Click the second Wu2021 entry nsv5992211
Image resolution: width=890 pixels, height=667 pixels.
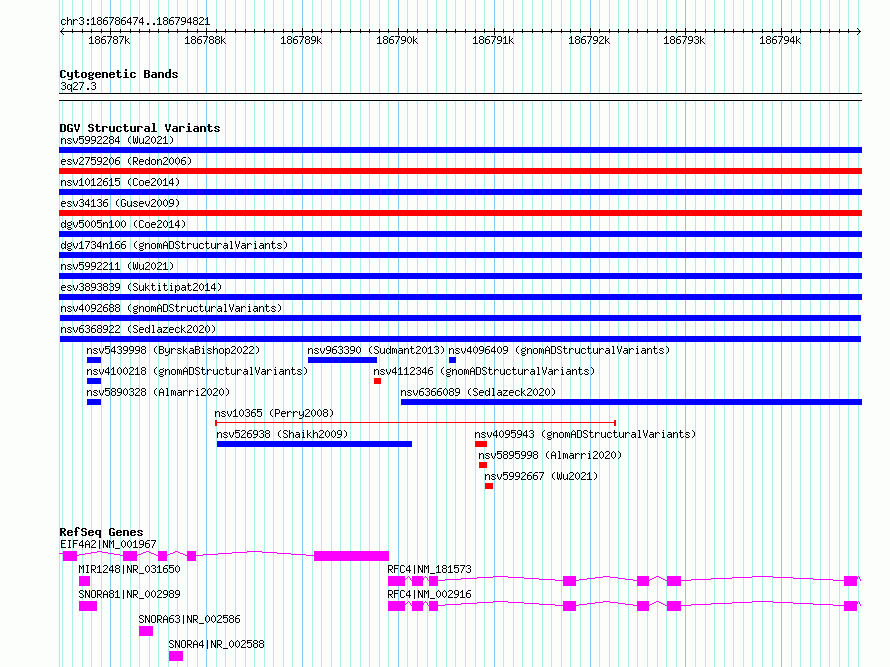117,266
